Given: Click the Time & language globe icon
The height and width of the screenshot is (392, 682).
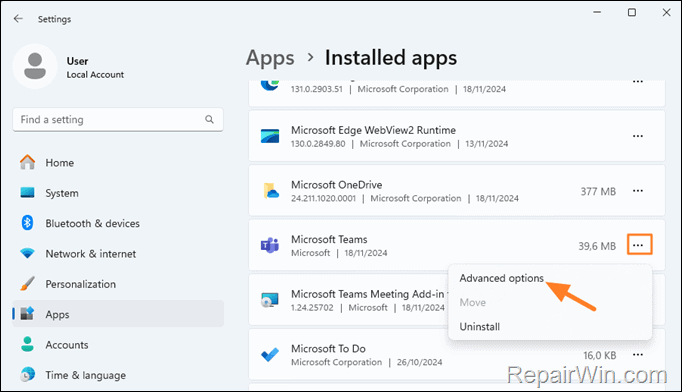Looking at the screenshot, I should point(27,375).
